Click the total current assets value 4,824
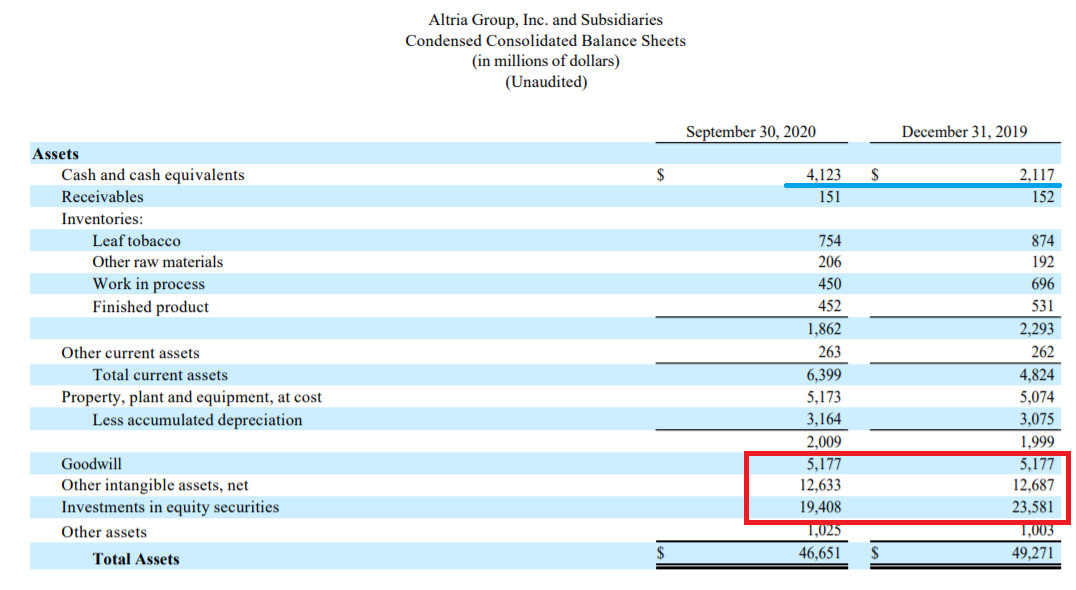 click(x=1036, y=375)
